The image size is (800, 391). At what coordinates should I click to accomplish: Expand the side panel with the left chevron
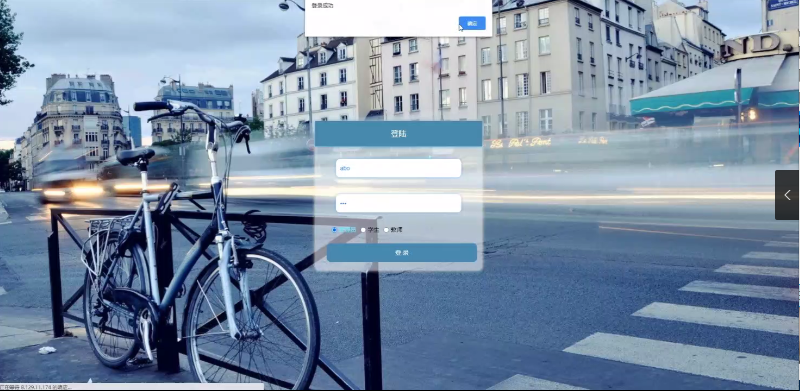787,195
